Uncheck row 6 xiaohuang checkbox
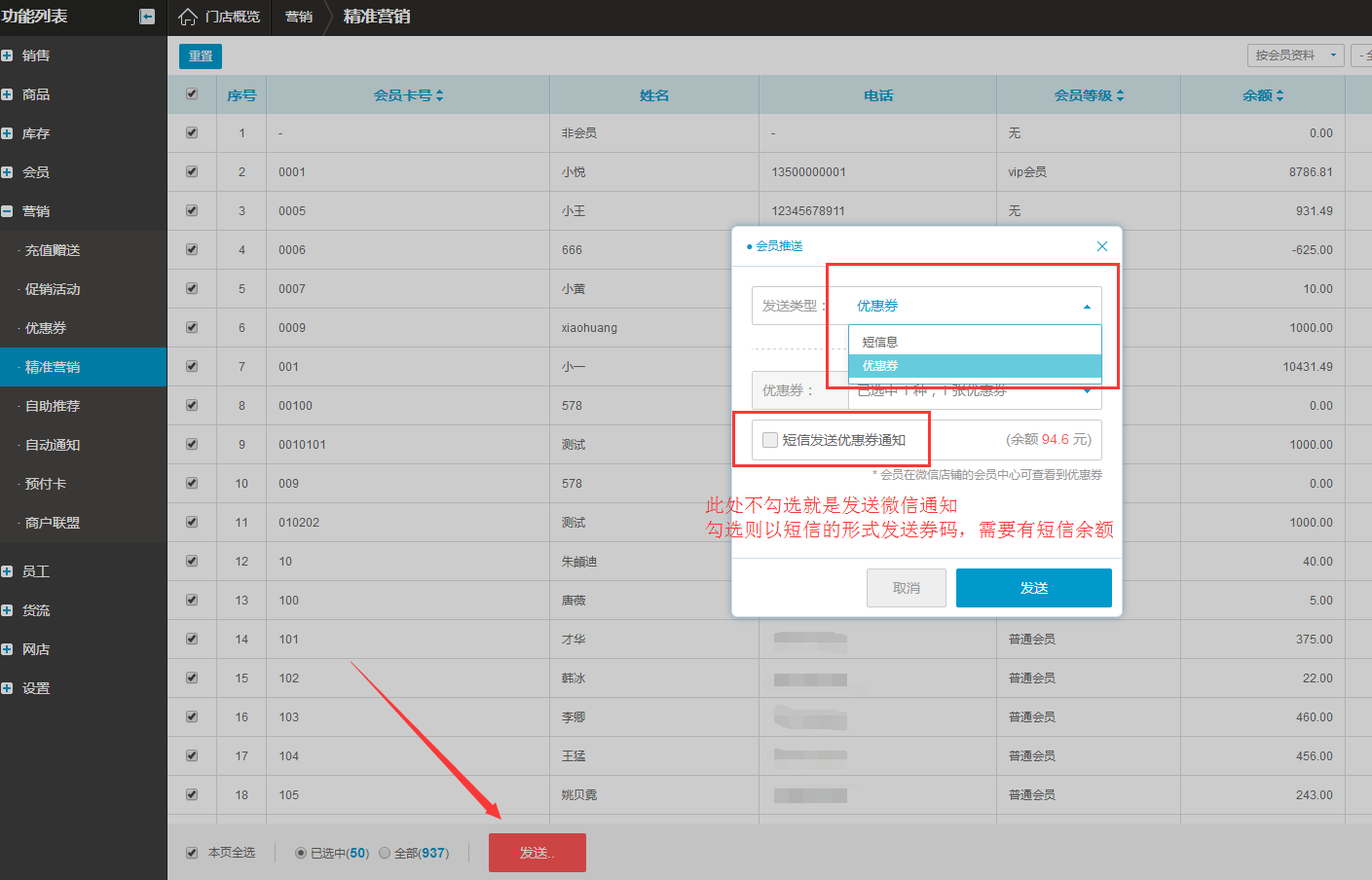1372x880 pixels. [x=192, y=327]
